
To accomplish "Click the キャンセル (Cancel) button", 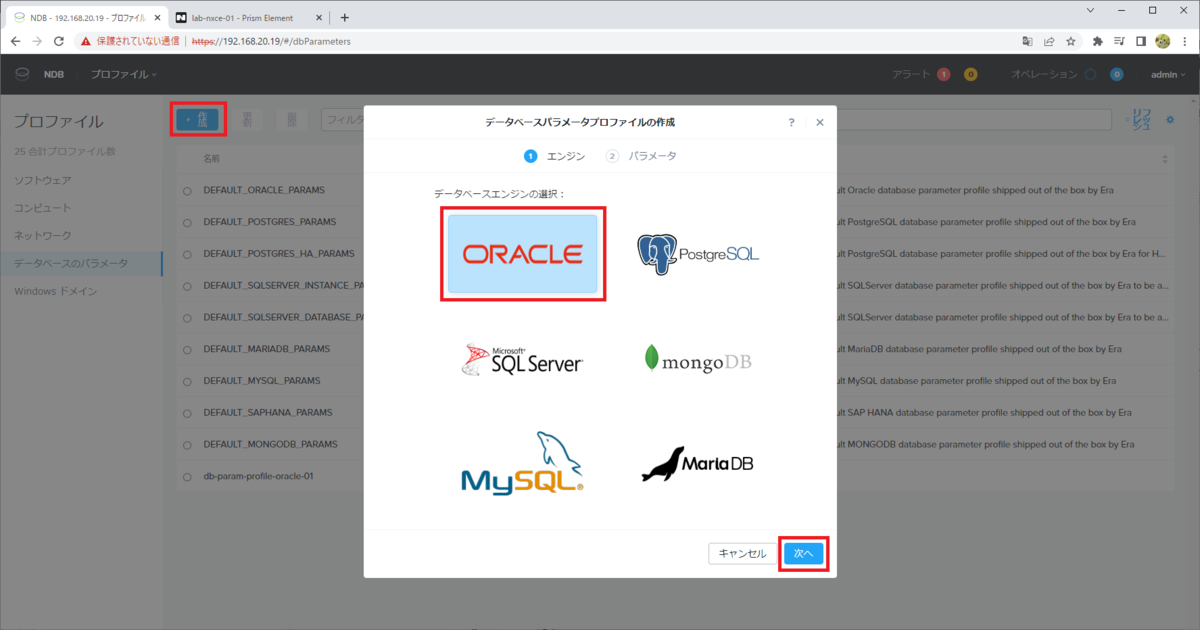I will click(x=742, y=553).
